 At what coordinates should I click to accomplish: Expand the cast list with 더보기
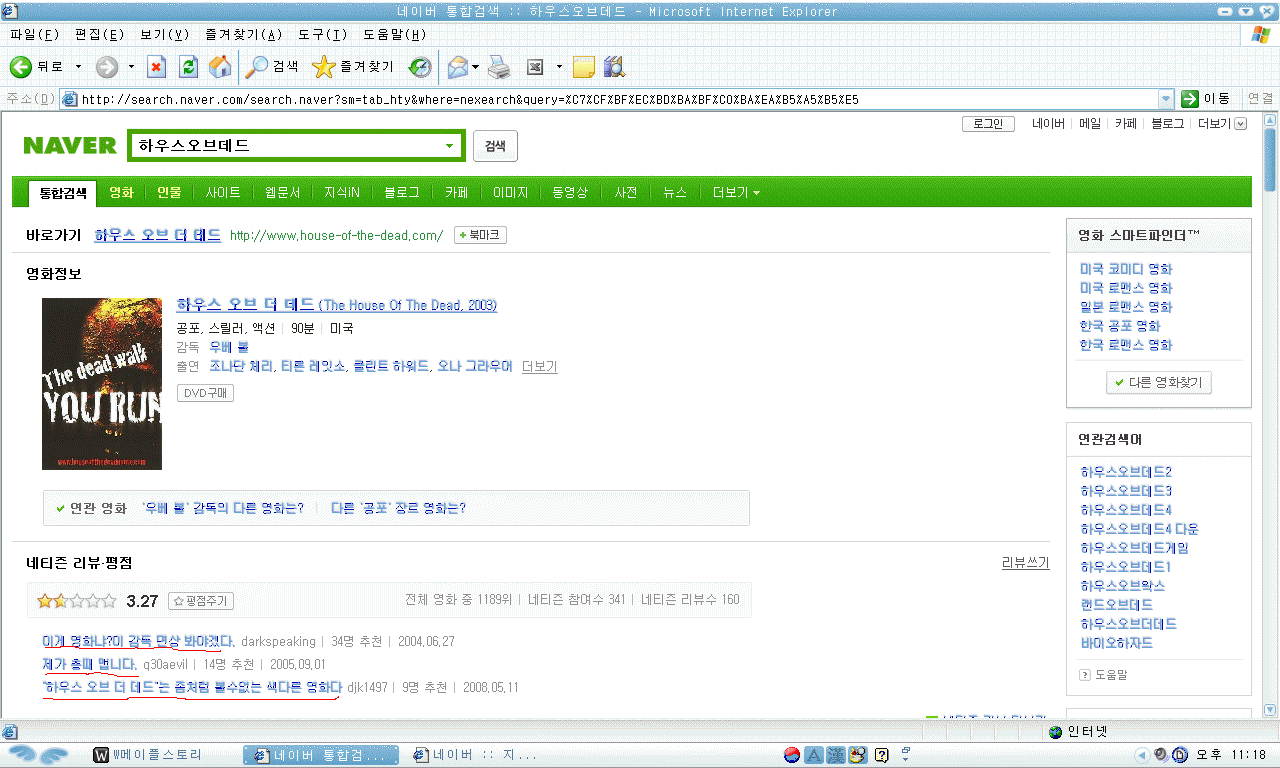pyautogui.click(x=540, y=367)
